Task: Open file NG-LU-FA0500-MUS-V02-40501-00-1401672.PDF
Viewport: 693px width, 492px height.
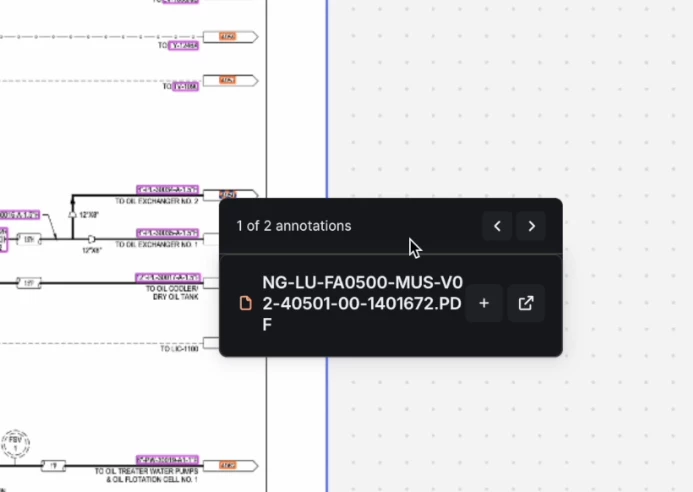Action: (362, 303)
